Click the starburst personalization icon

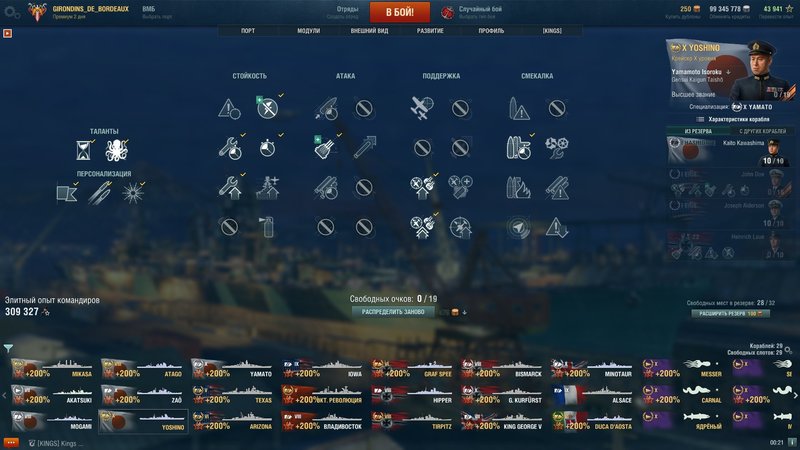tap(133, 193)
